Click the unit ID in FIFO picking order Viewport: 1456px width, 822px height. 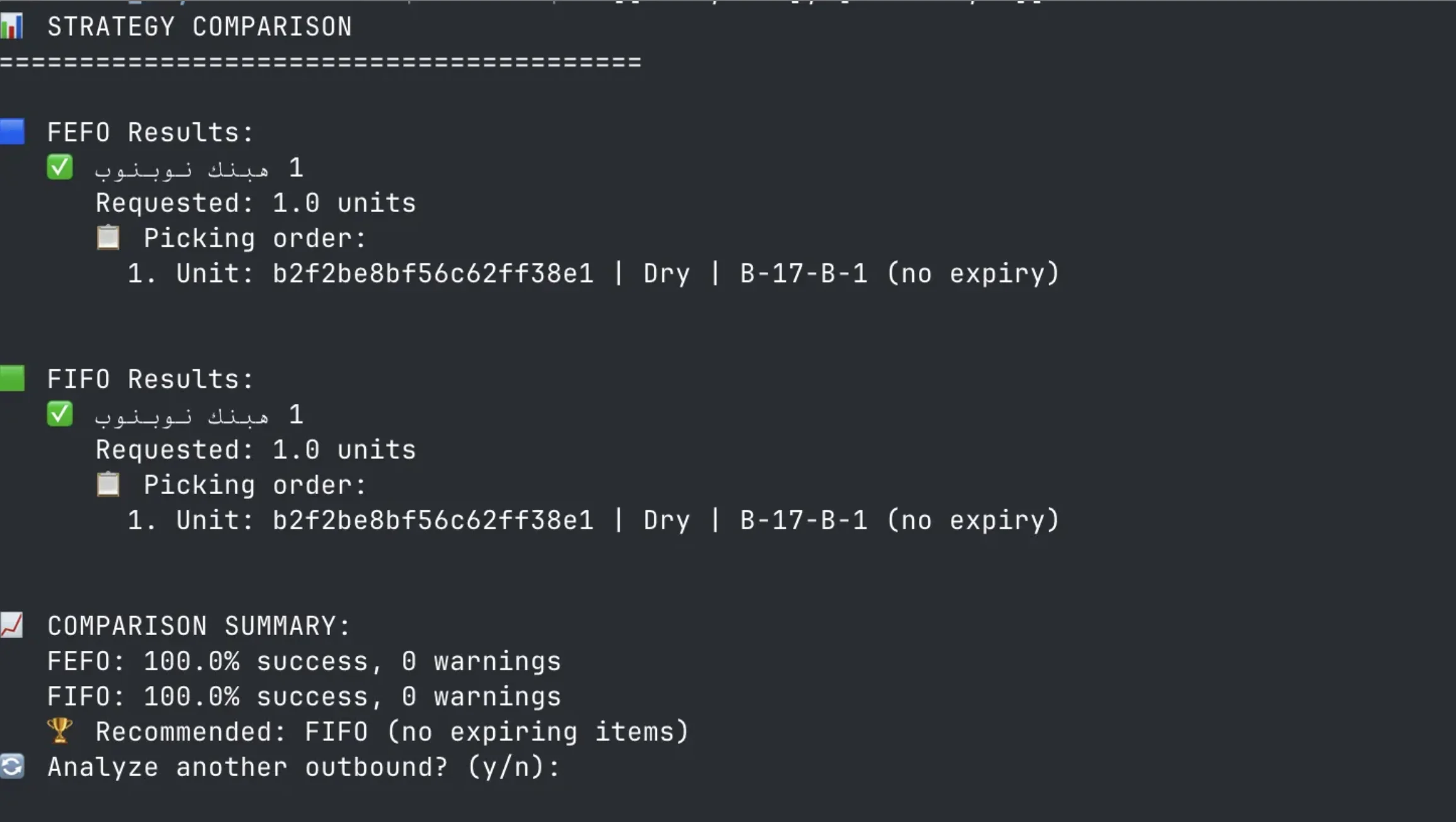(x=433, y=521)
